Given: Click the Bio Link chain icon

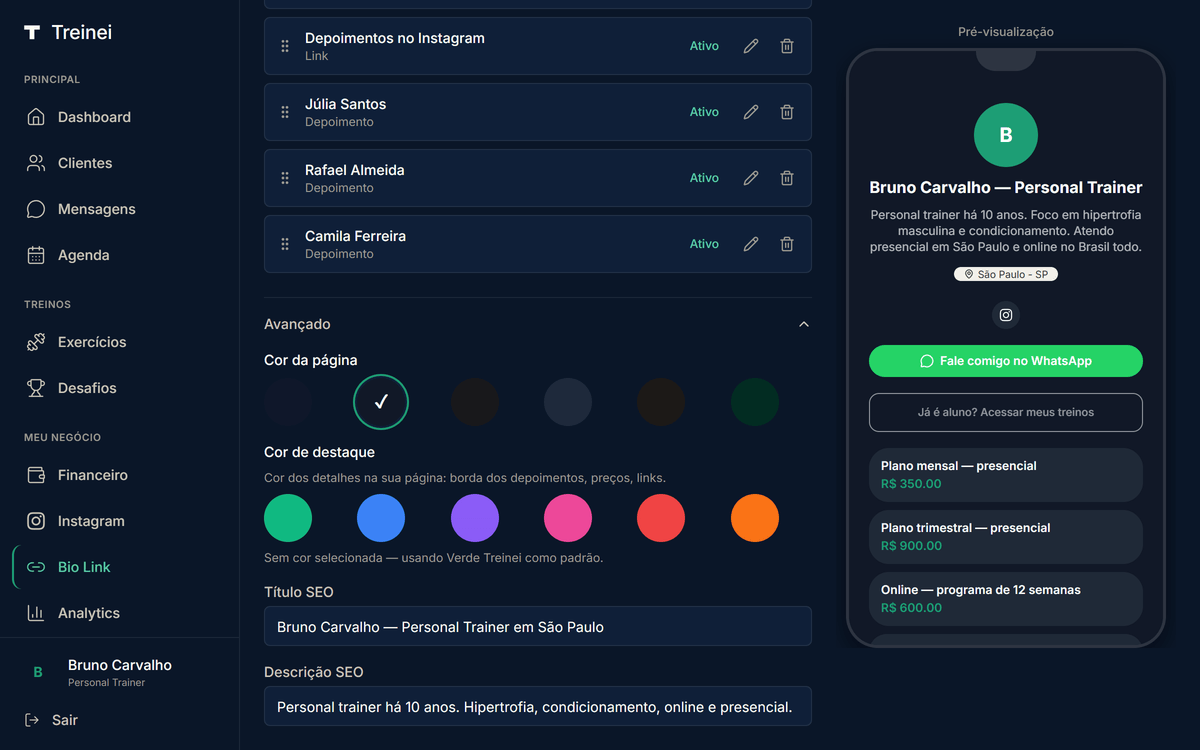Looking at the screenshot, I should tap(36, 567).
